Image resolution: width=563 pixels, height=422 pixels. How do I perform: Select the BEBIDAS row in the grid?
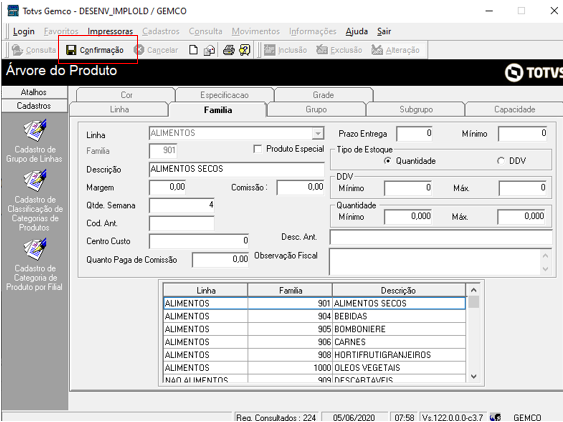pos(315,316)
